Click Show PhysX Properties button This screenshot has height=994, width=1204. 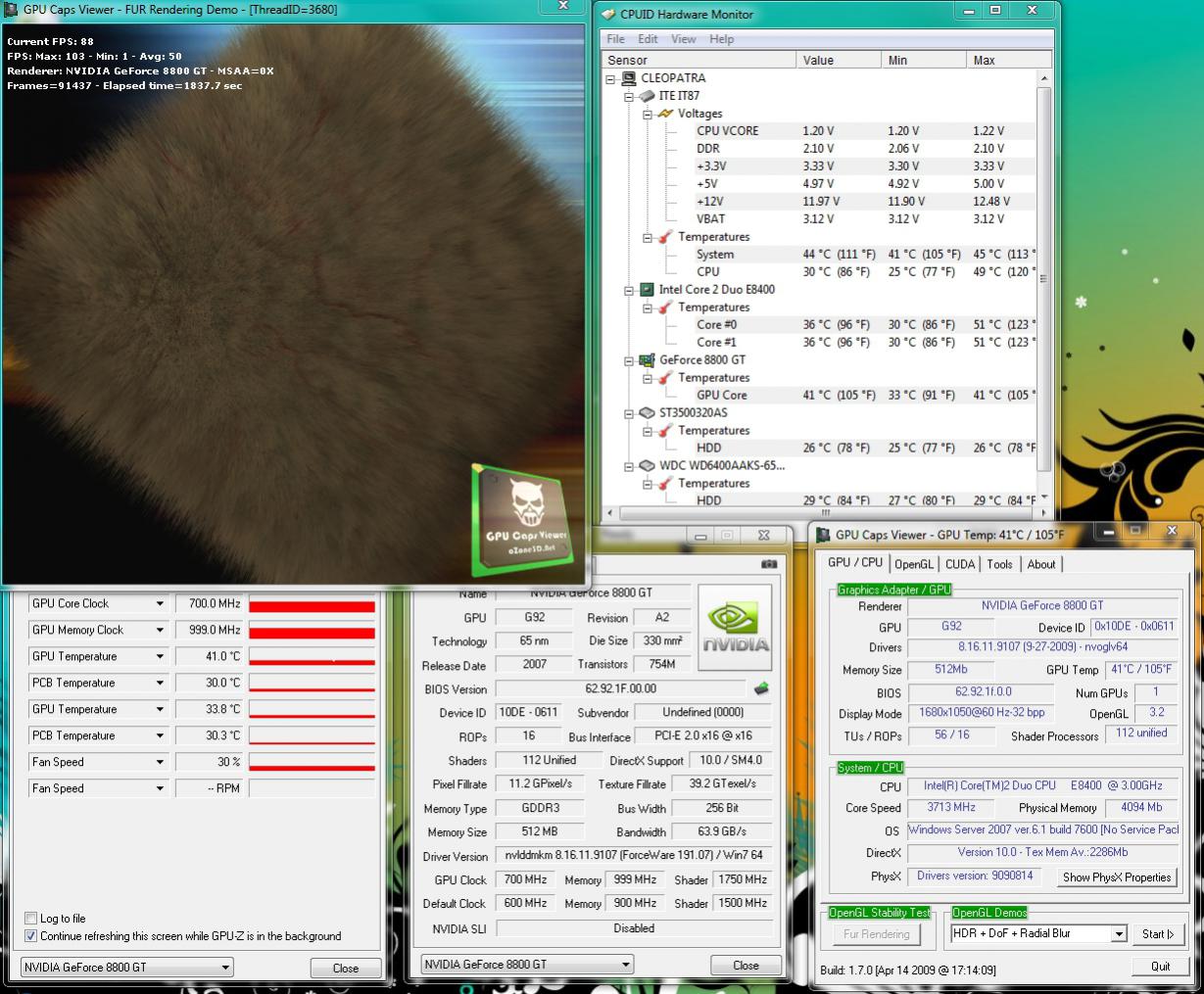point(1117,877)
